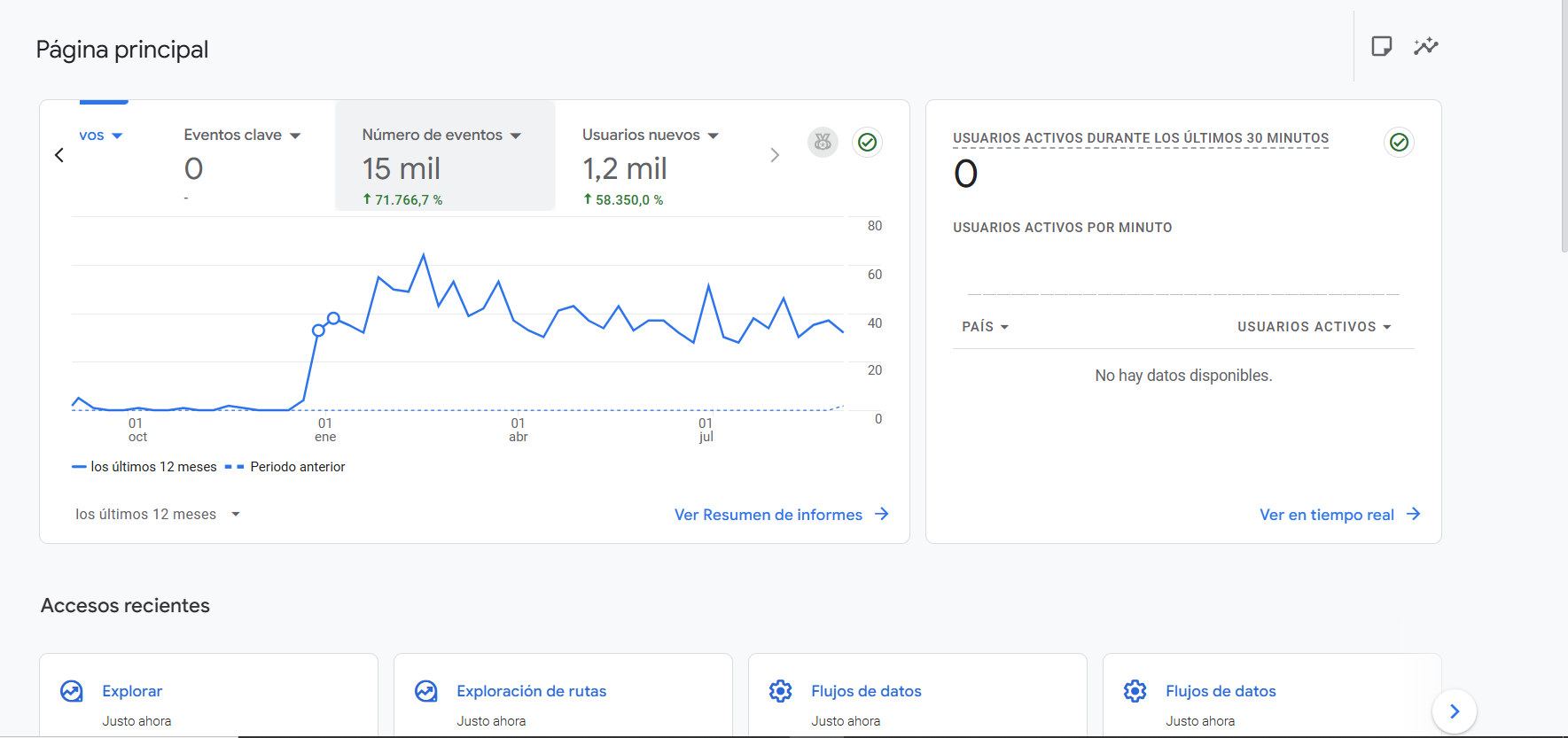This screenshot has height=738, width=1568.
Task: Open the last Flujos de datos link
Action: pos(1221,691)
